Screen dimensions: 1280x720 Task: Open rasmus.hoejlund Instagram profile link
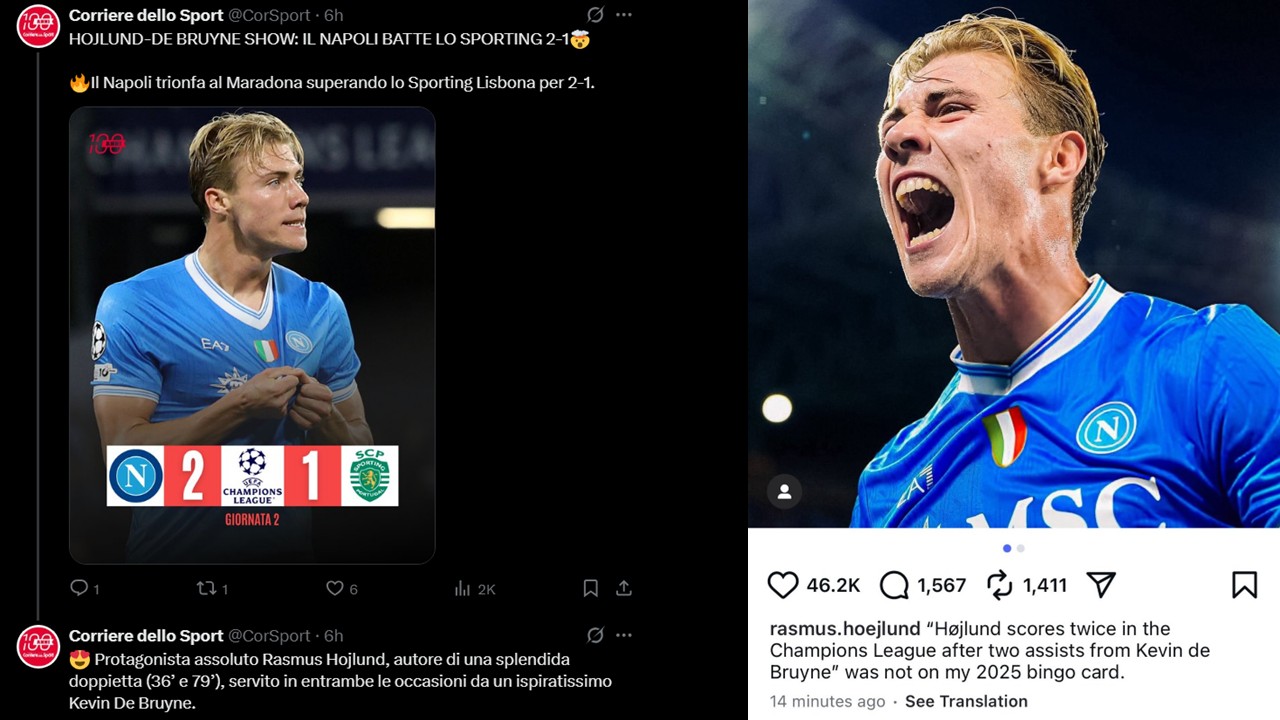[844, 629]
